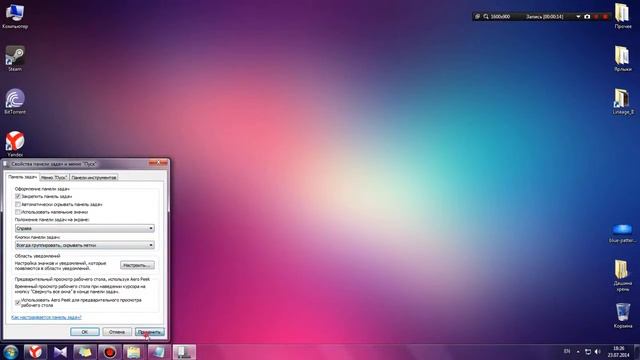Open the taskbar clock and date
This screenshot has height=360, width=640.
(x=618, y=352)
